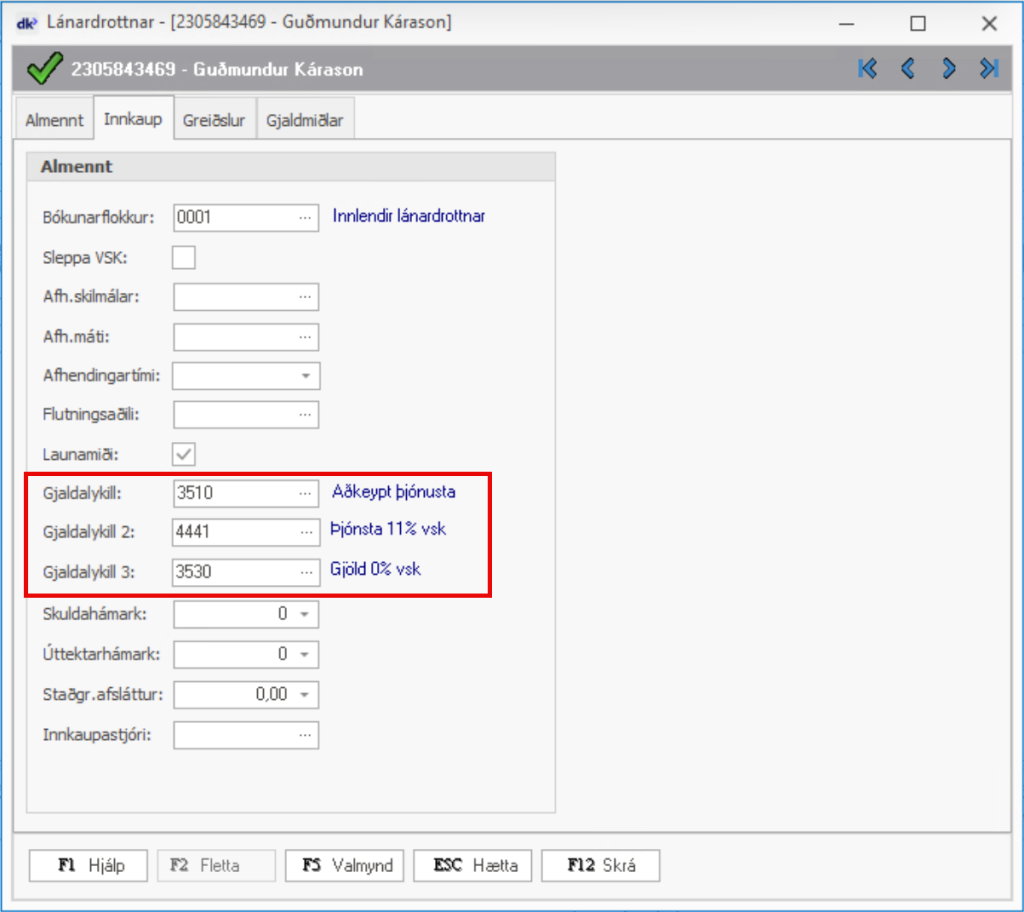
Task: Click into the Gjaldalykill 3 input field
Action: [x=233, y=572]
